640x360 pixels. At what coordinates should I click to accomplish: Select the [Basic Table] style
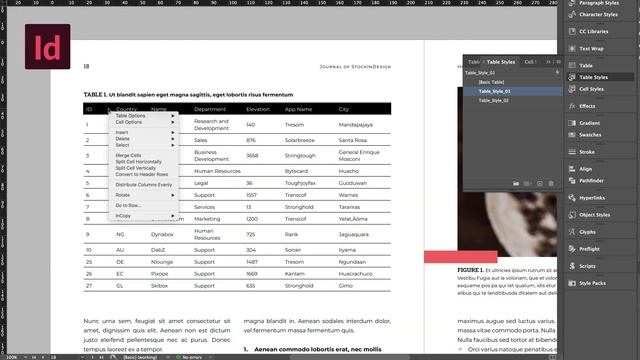(513, 82)
